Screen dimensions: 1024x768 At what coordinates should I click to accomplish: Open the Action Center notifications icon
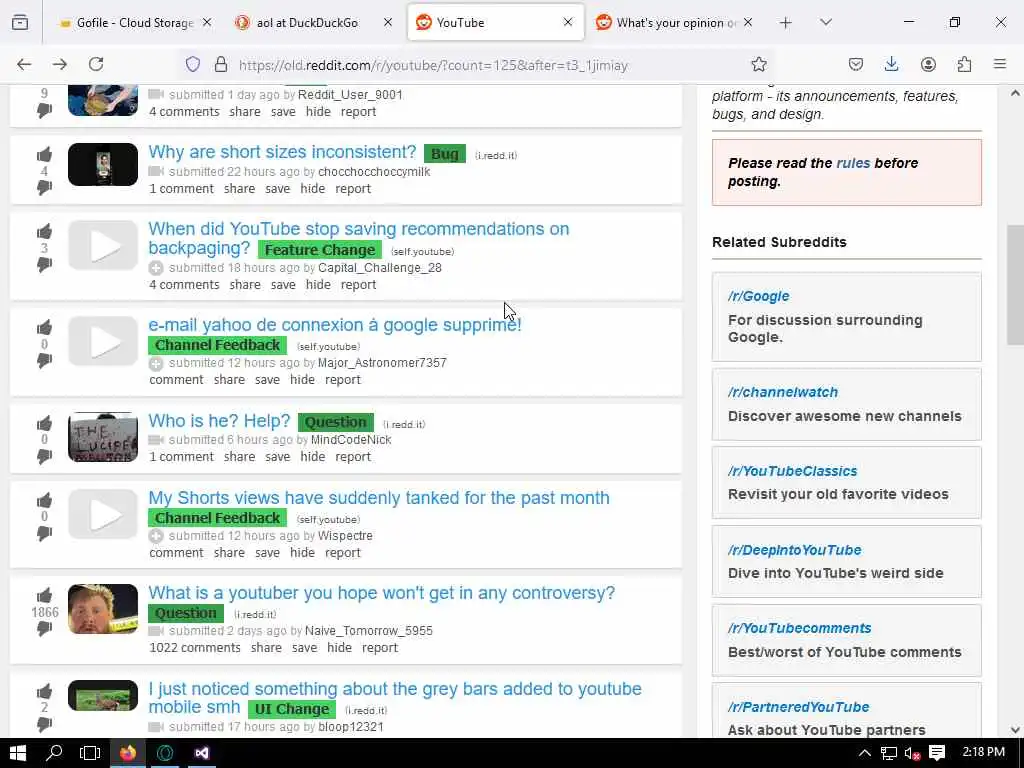[937, 753]
